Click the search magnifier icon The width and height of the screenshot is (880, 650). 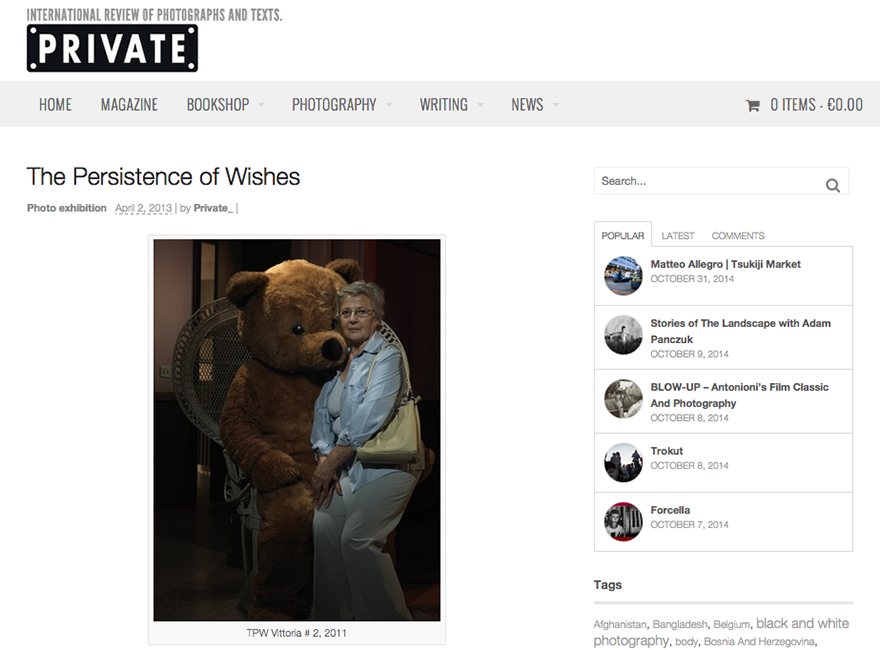(833, 185)
